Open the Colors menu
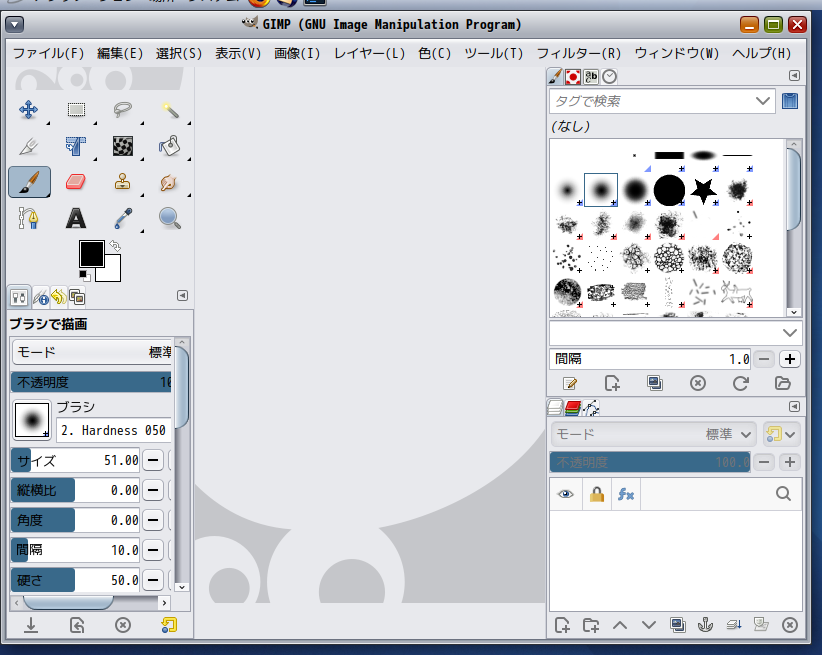 point(435,53)
